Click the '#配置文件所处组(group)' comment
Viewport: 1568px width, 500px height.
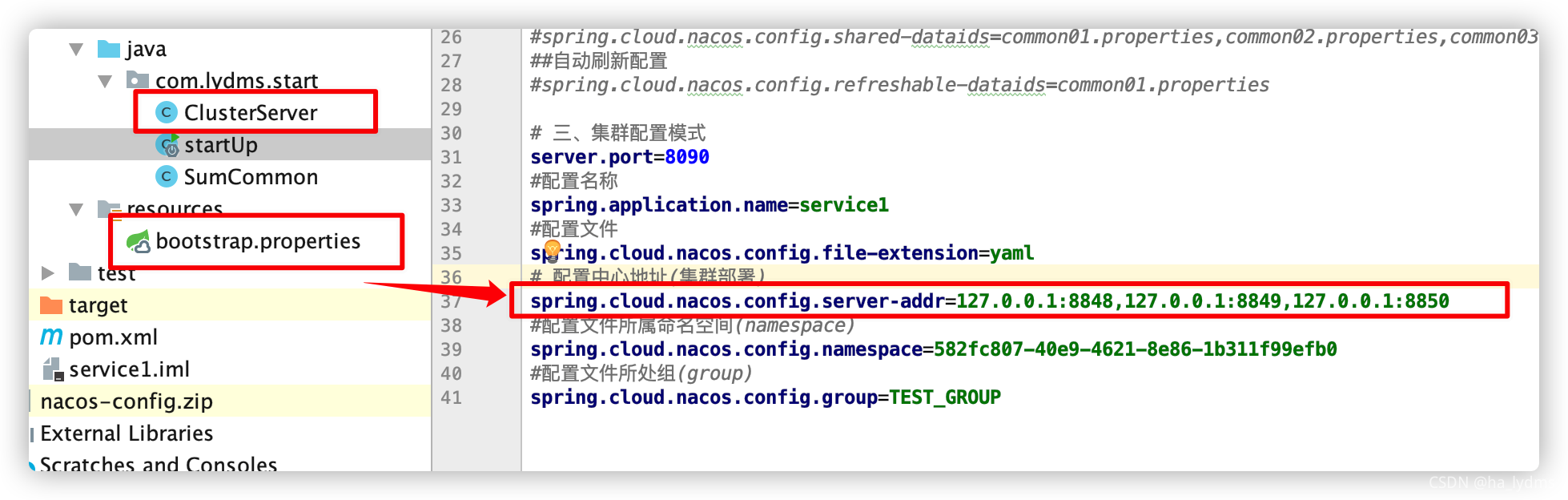point(641,373)
